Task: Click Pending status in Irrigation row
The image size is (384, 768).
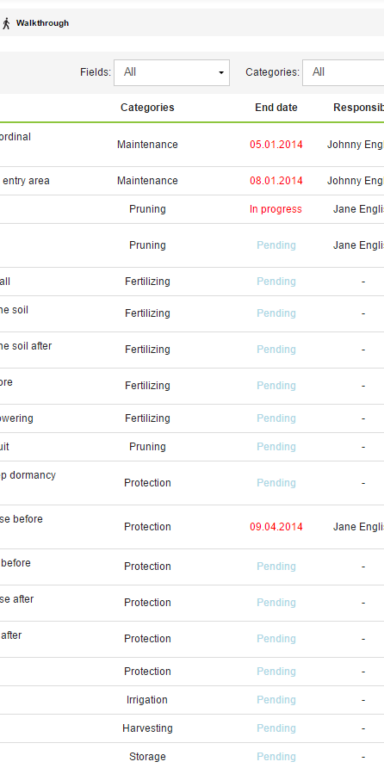Action: pyautogui.click(x=276, y=700)
